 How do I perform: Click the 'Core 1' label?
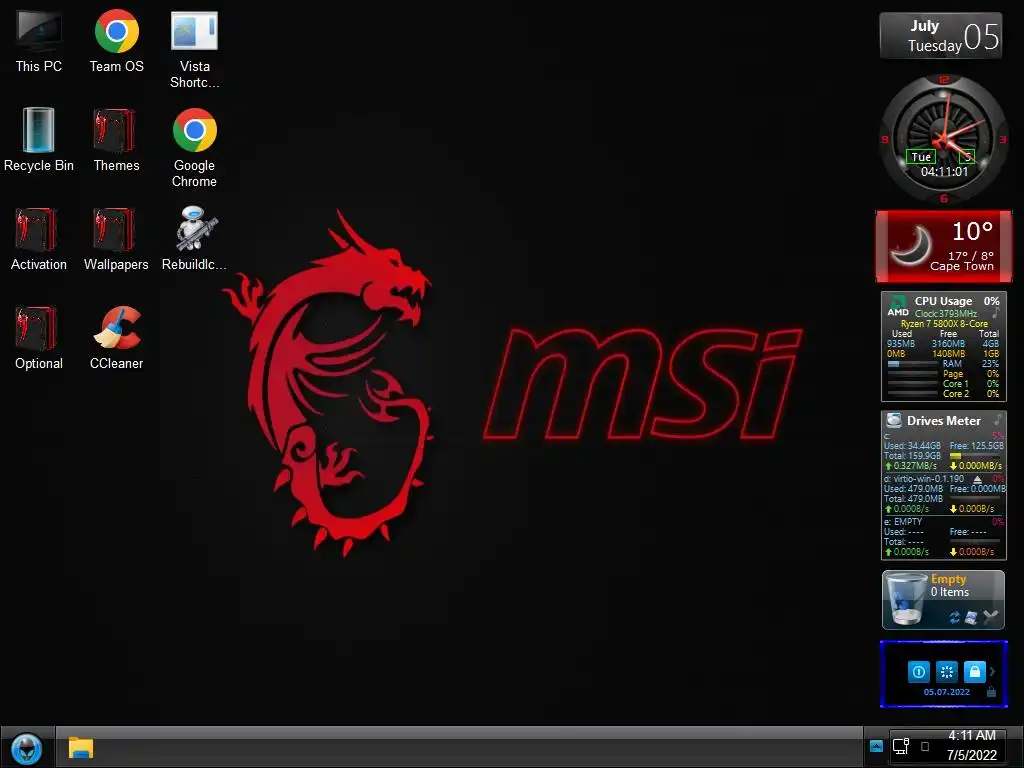click(955, 383)
